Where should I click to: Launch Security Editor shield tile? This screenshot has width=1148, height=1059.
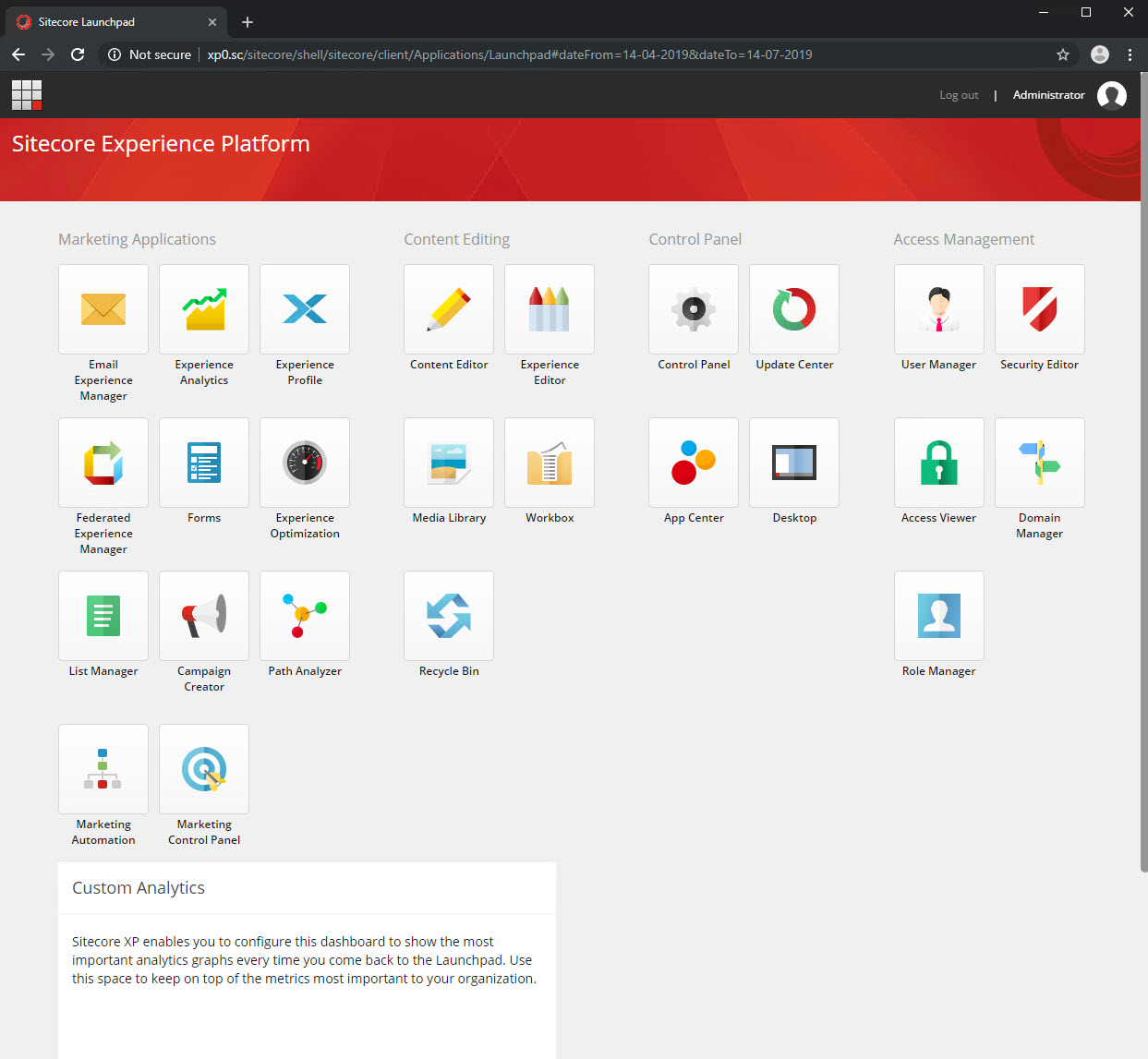tap(1040, 309)
